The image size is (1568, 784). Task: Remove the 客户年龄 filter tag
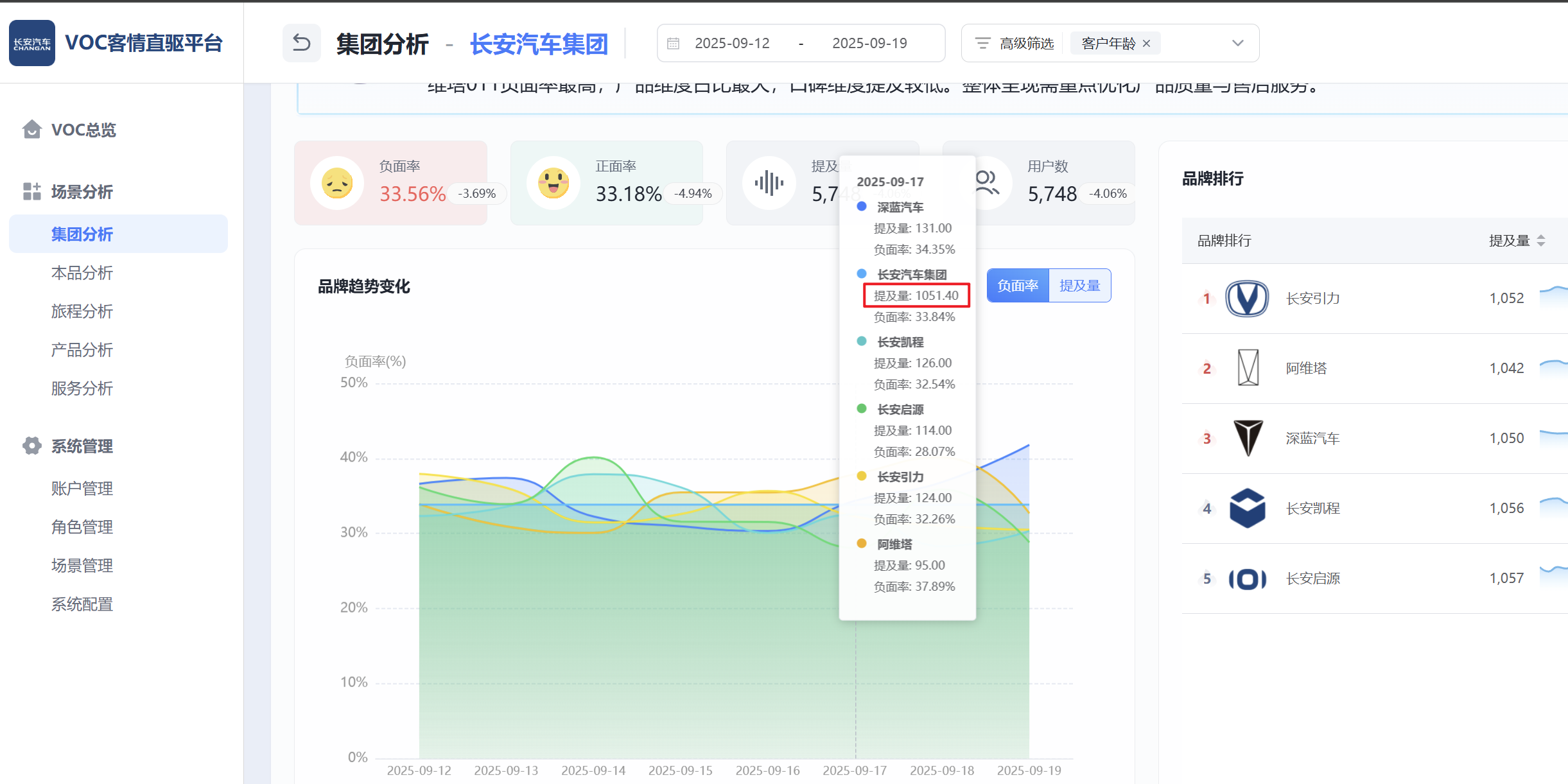[x=1147, y=43]
